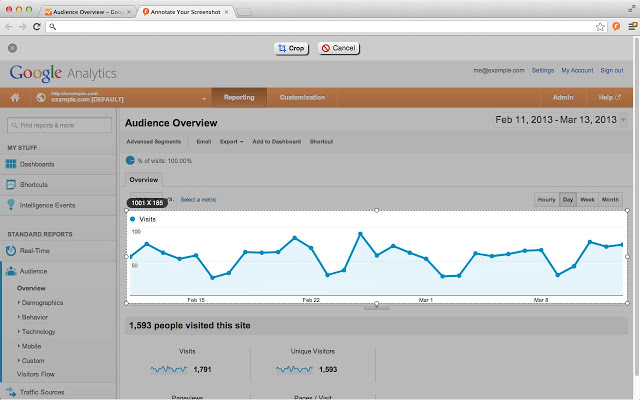Click the '1,593 people visited this site' heading
The width and height of the screenshot is (640, 400).
click(190, 326)
